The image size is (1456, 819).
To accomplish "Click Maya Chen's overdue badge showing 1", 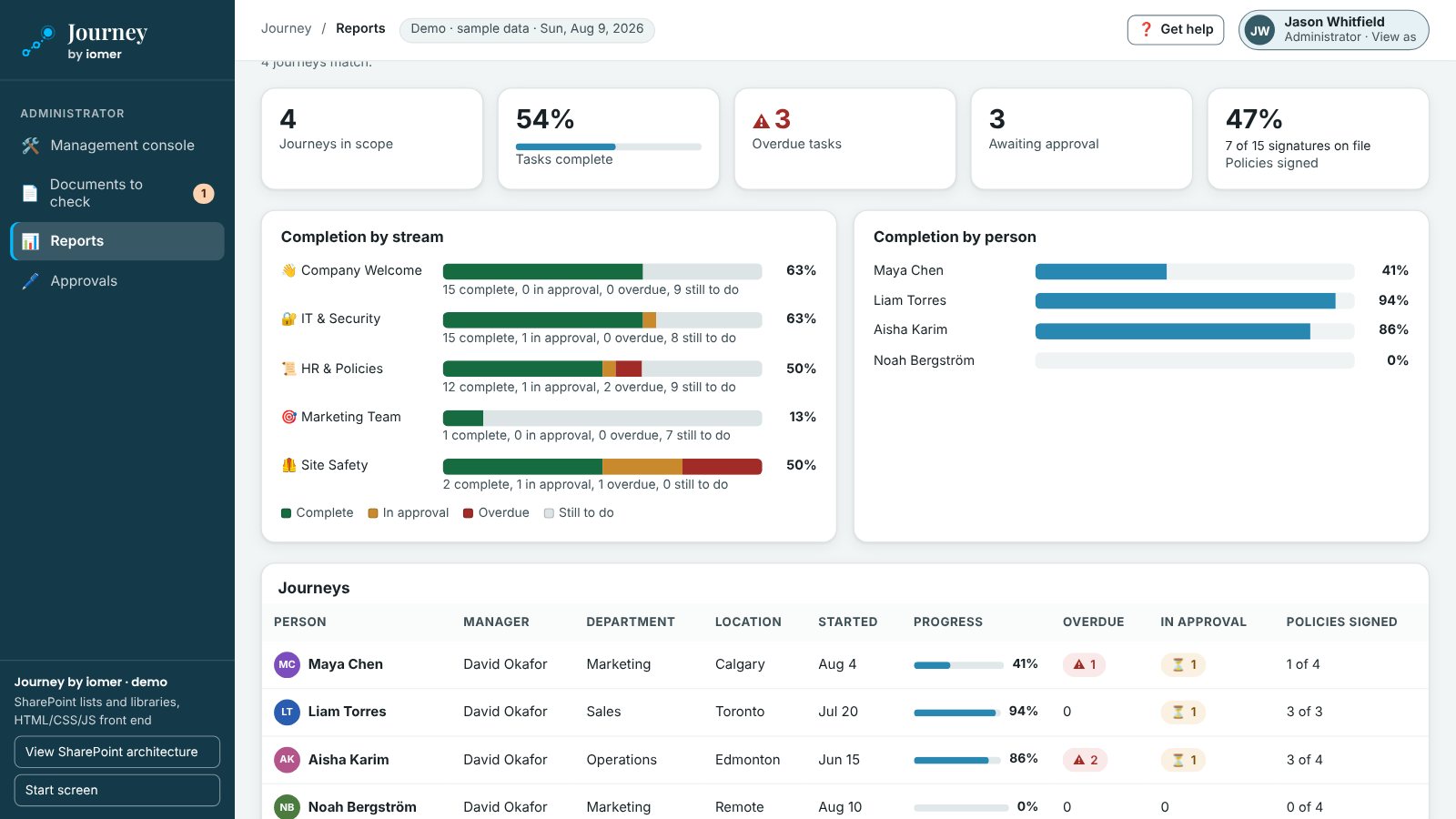I will (x=1085, y=664).
